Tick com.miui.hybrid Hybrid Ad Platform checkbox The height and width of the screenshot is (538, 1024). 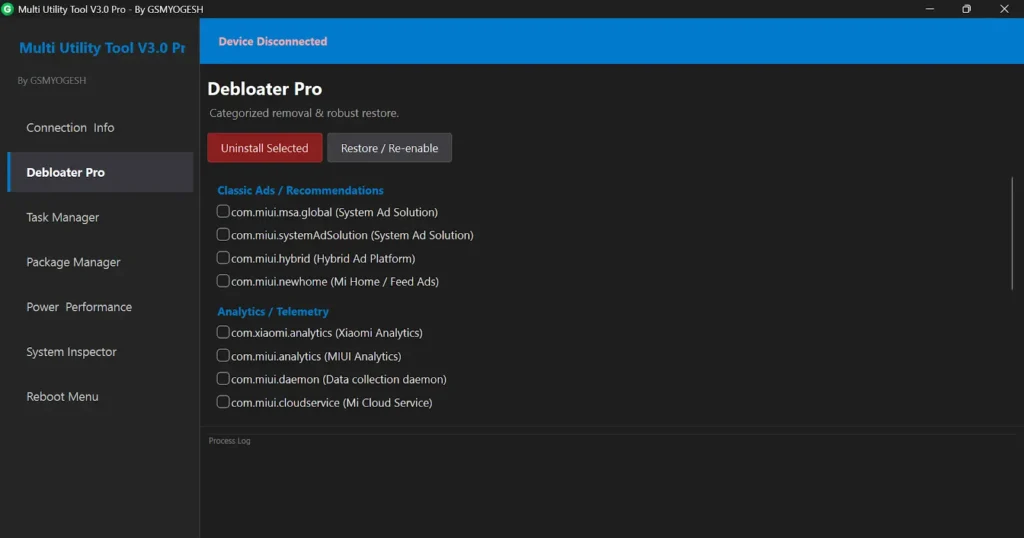223,258
